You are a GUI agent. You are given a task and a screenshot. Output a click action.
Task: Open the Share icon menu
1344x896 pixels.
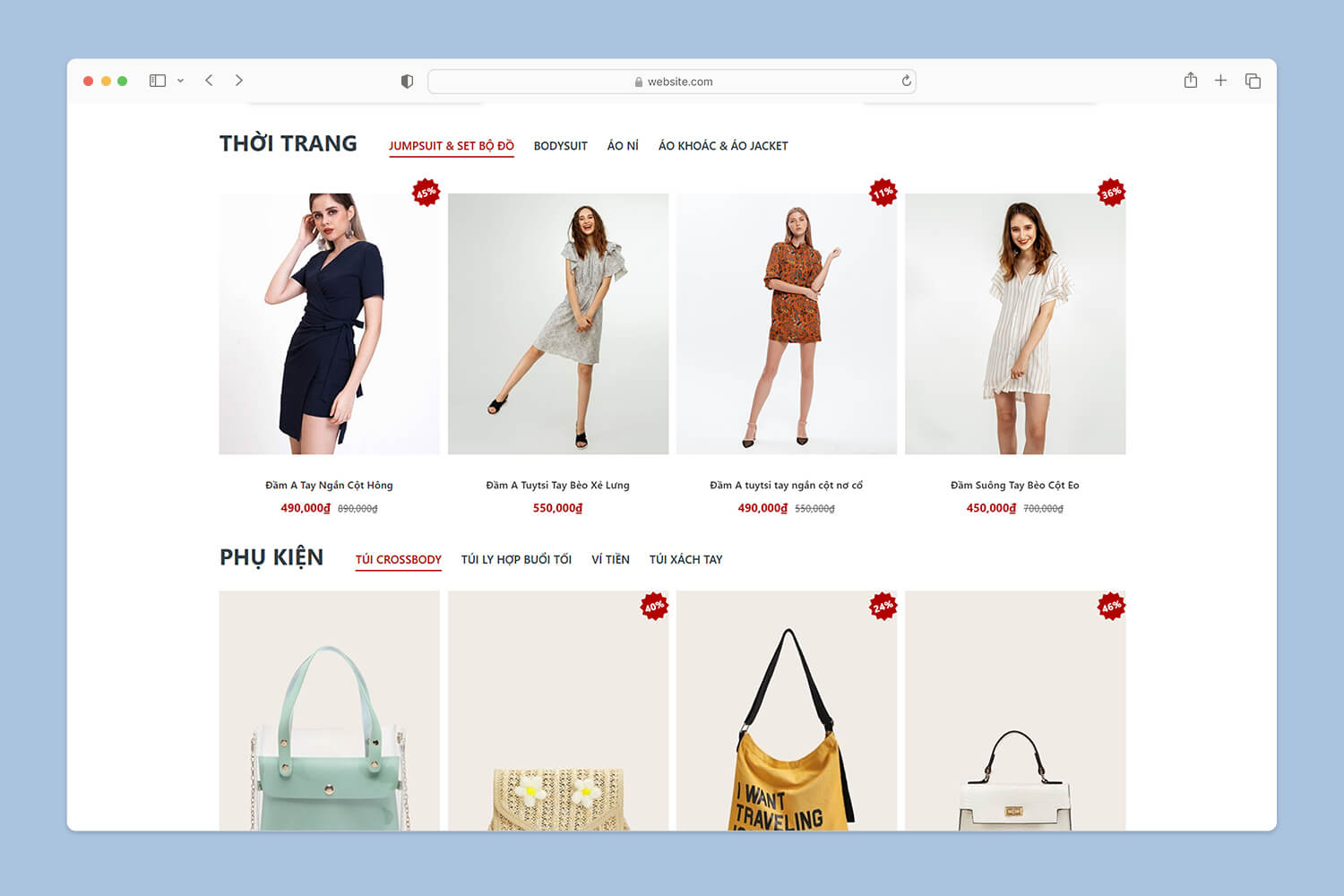[x=1190, y=81]
